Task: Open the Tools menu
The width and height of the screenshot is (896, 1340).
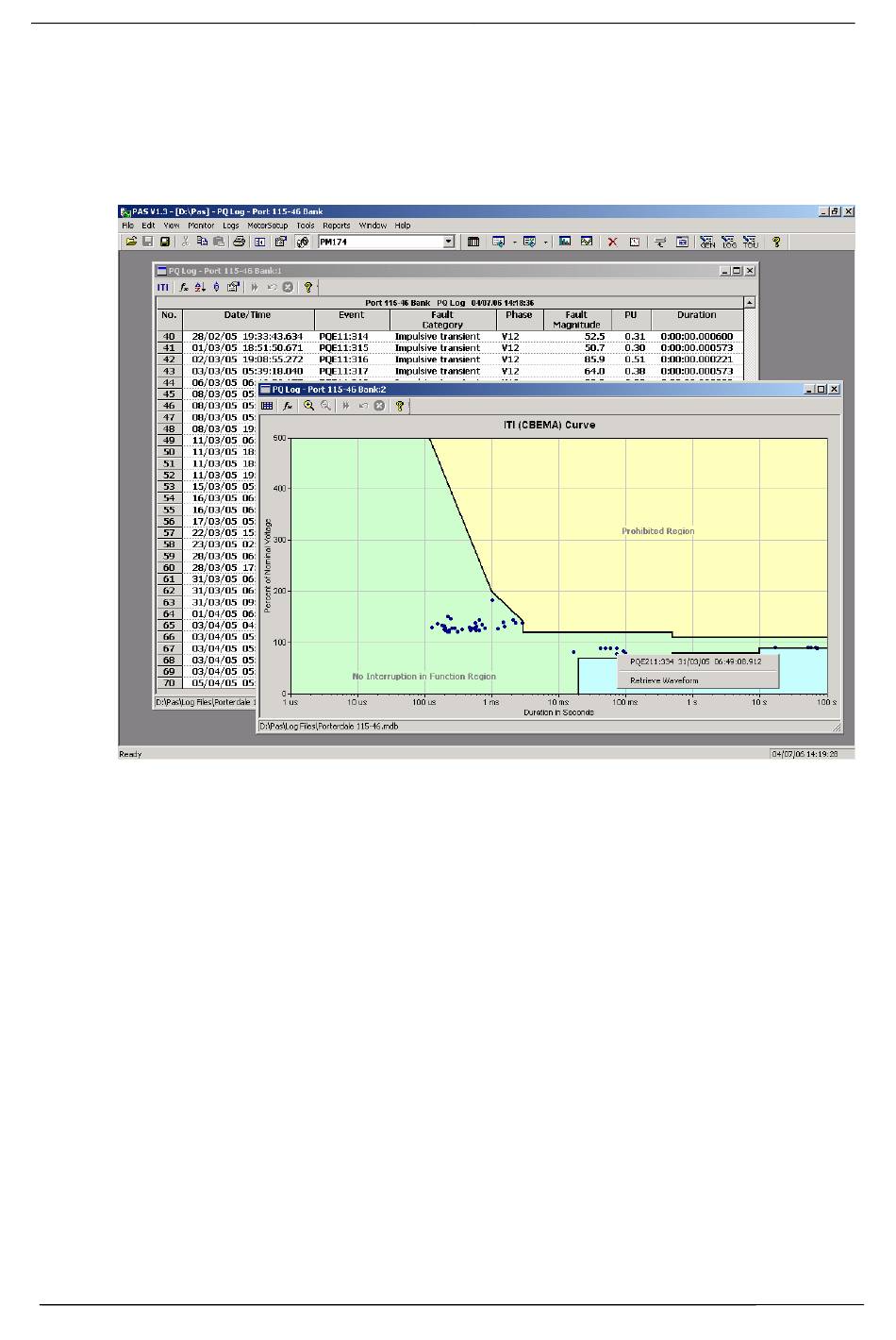Action: click(306, 226)
